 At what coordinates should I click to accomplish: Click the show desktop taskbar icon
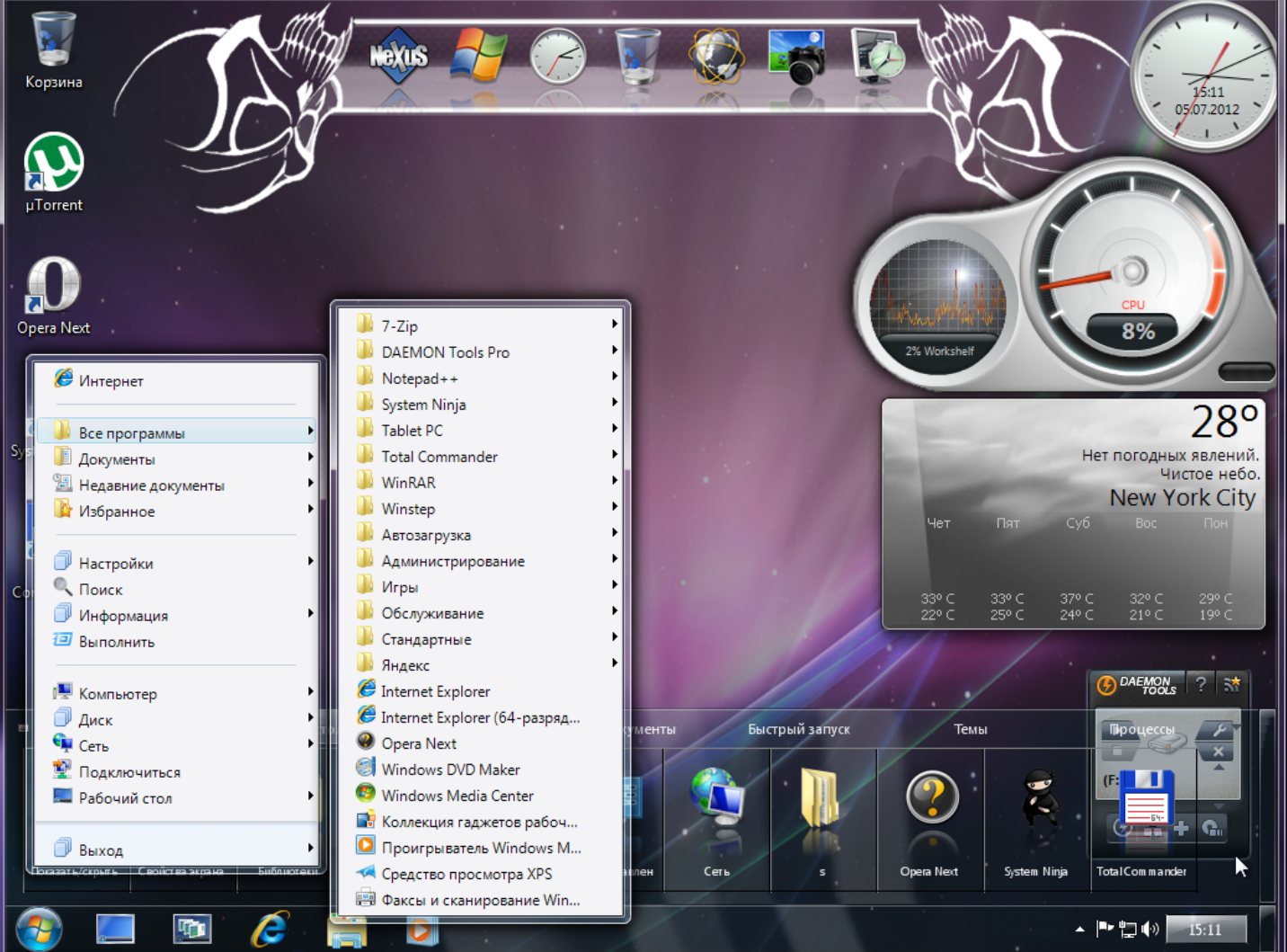(x=115, y=929)
